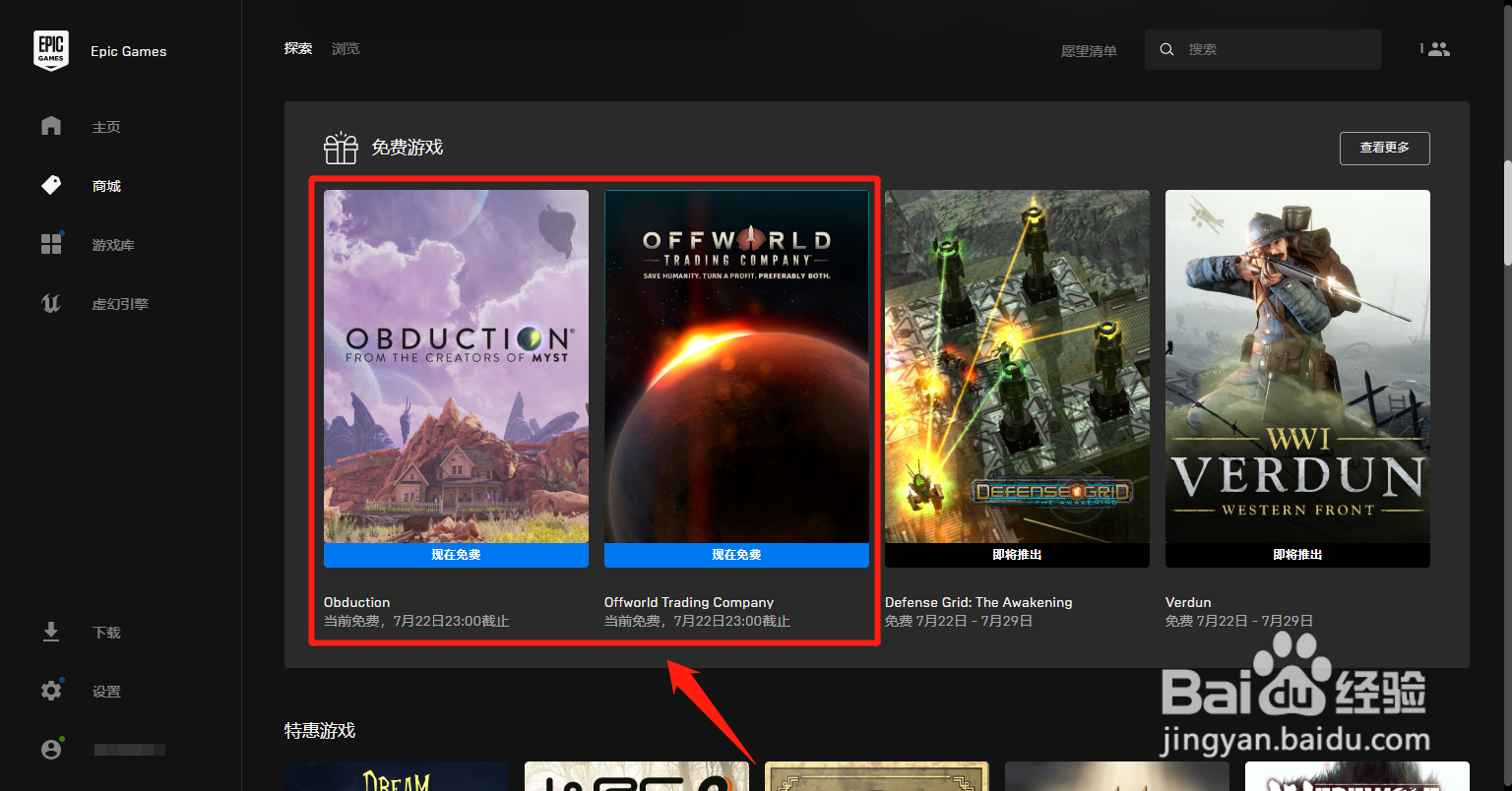The height and width of the screenshot is (791, 1512).
Task: Click the 免费游戏 section heading
Action: [x=407, y=148]
